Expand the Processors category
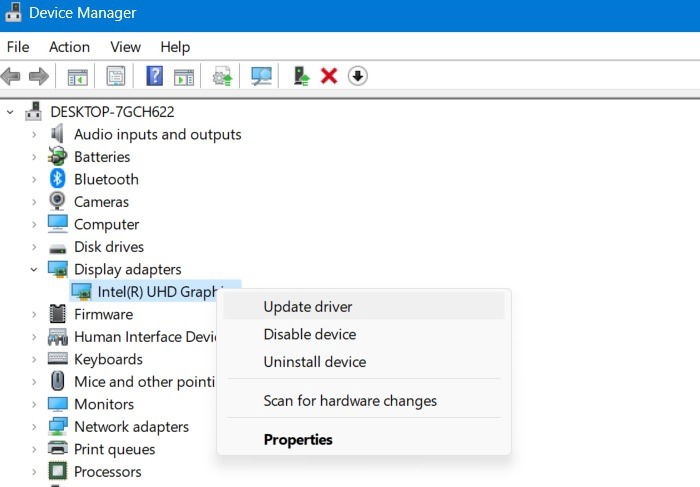This screenshot has height=487, width=700. point(34,472)
